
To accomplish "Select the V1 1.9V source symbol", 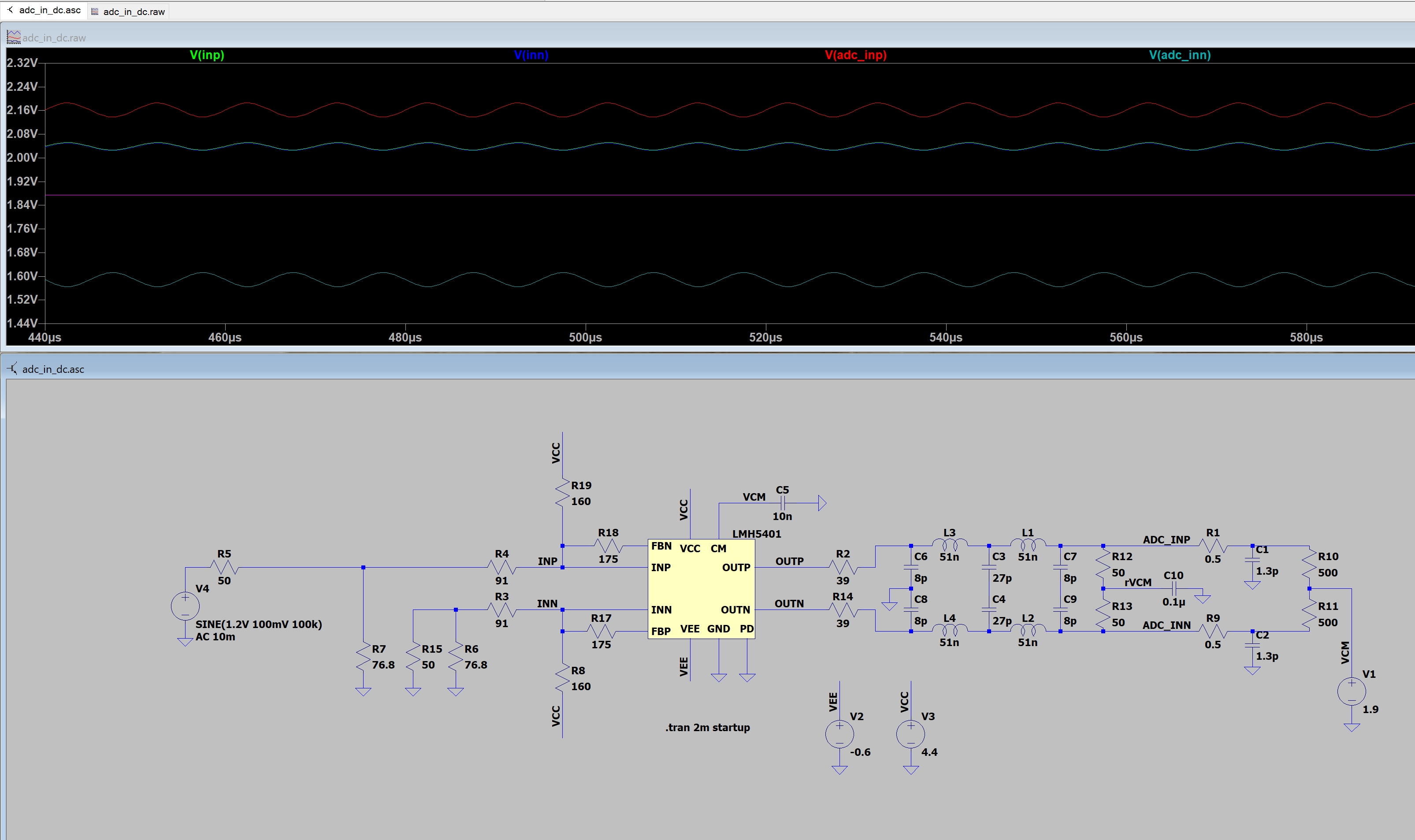I will pos(1351,691).
